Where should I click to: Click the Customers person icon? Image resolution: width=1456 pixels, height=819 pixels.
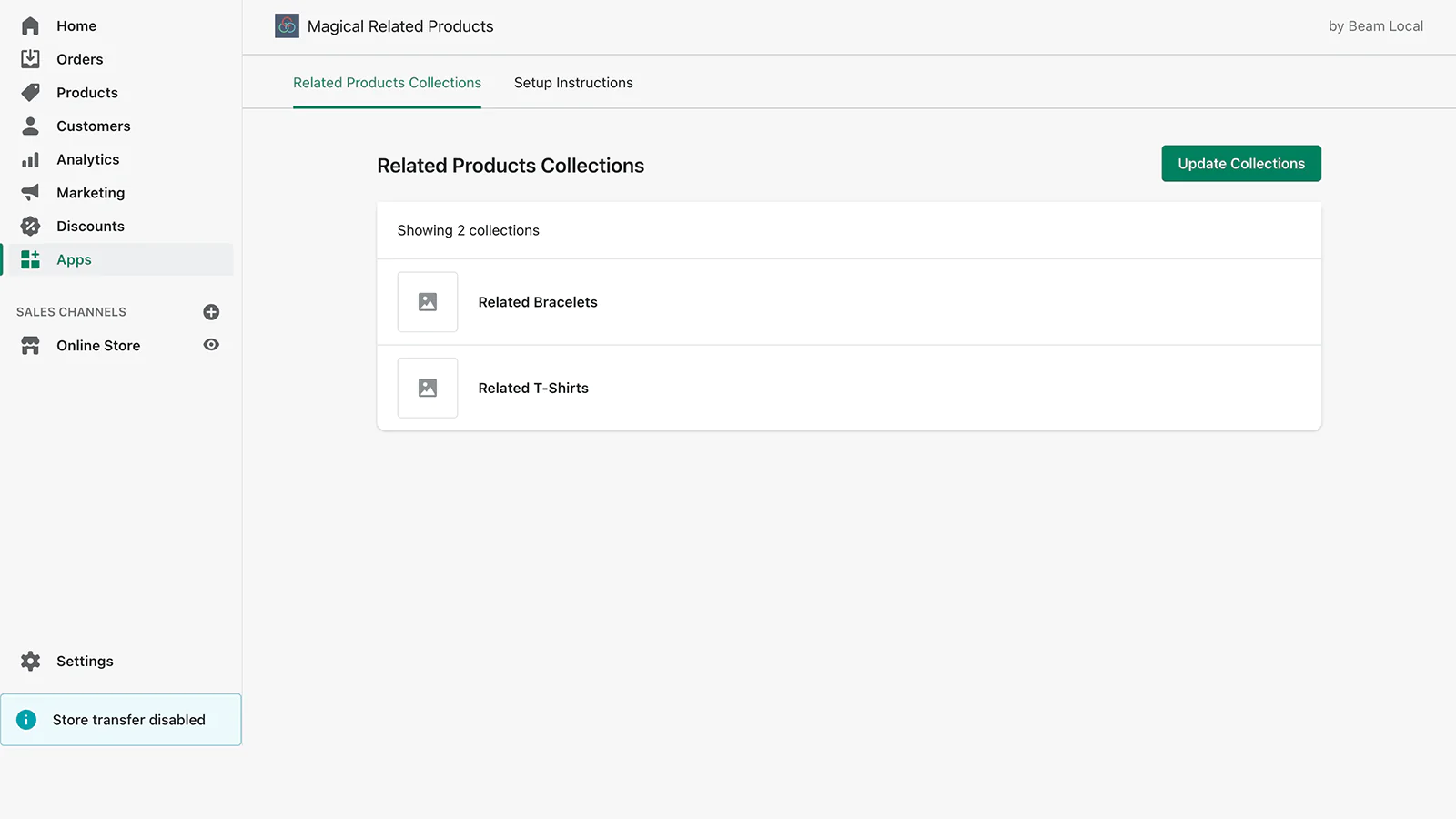coord(30,126)
